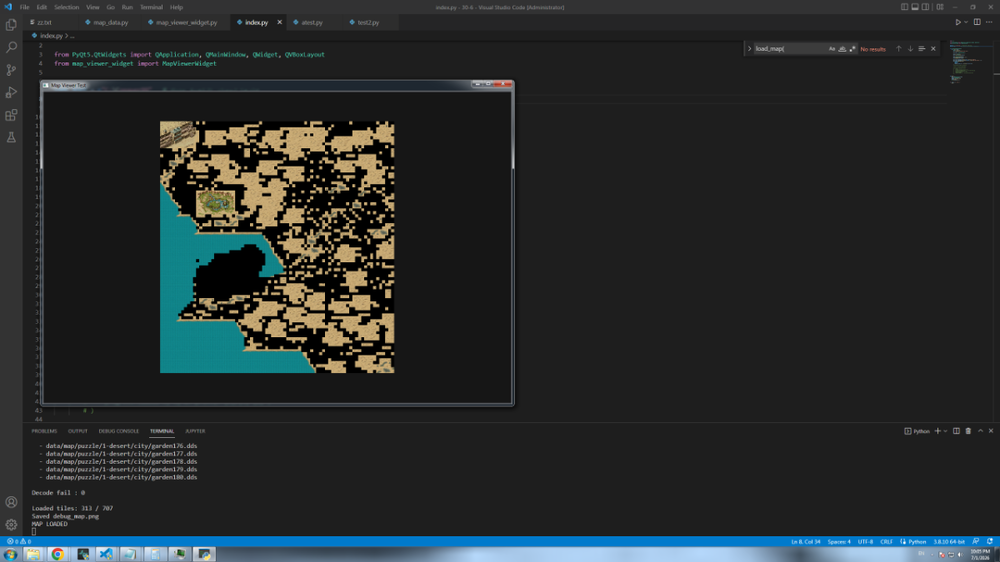
Task: Open the Edit menu
Action: click(41, 7)
